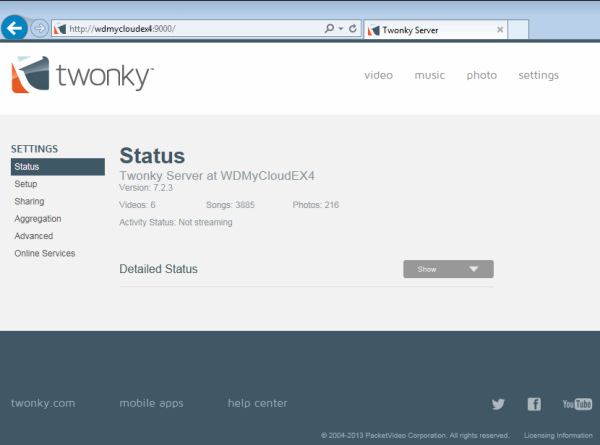600x445 pixels.
Task: Click the Twitter bird icon in footer
Action: click(x=498, y=404)
